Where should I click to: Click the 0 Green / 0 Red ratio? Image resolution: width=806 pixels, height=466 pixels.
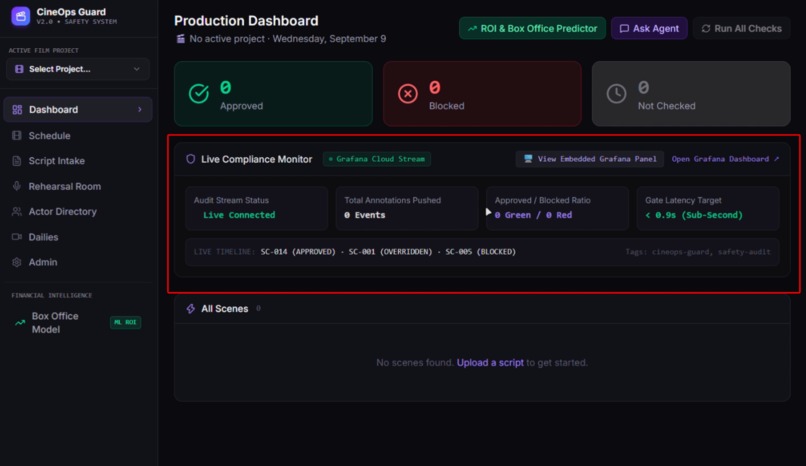533,215
